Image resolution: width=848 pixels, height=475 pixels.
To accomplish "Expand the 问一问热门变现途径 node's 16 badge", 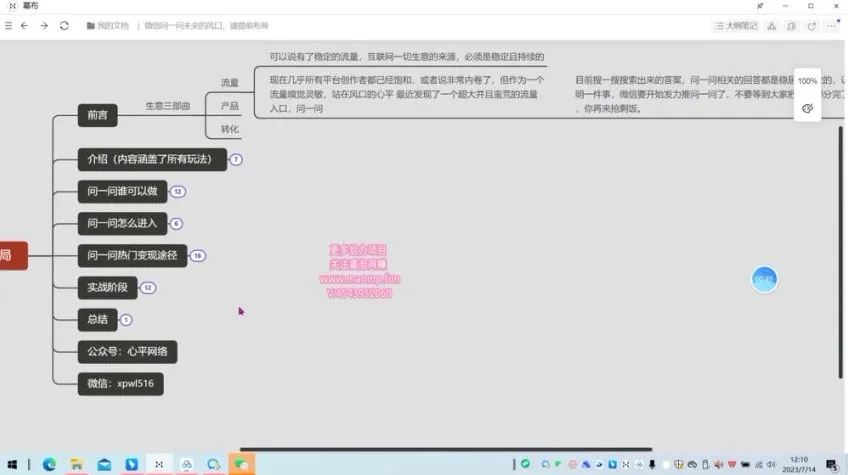I will click(x=197, y=255).
